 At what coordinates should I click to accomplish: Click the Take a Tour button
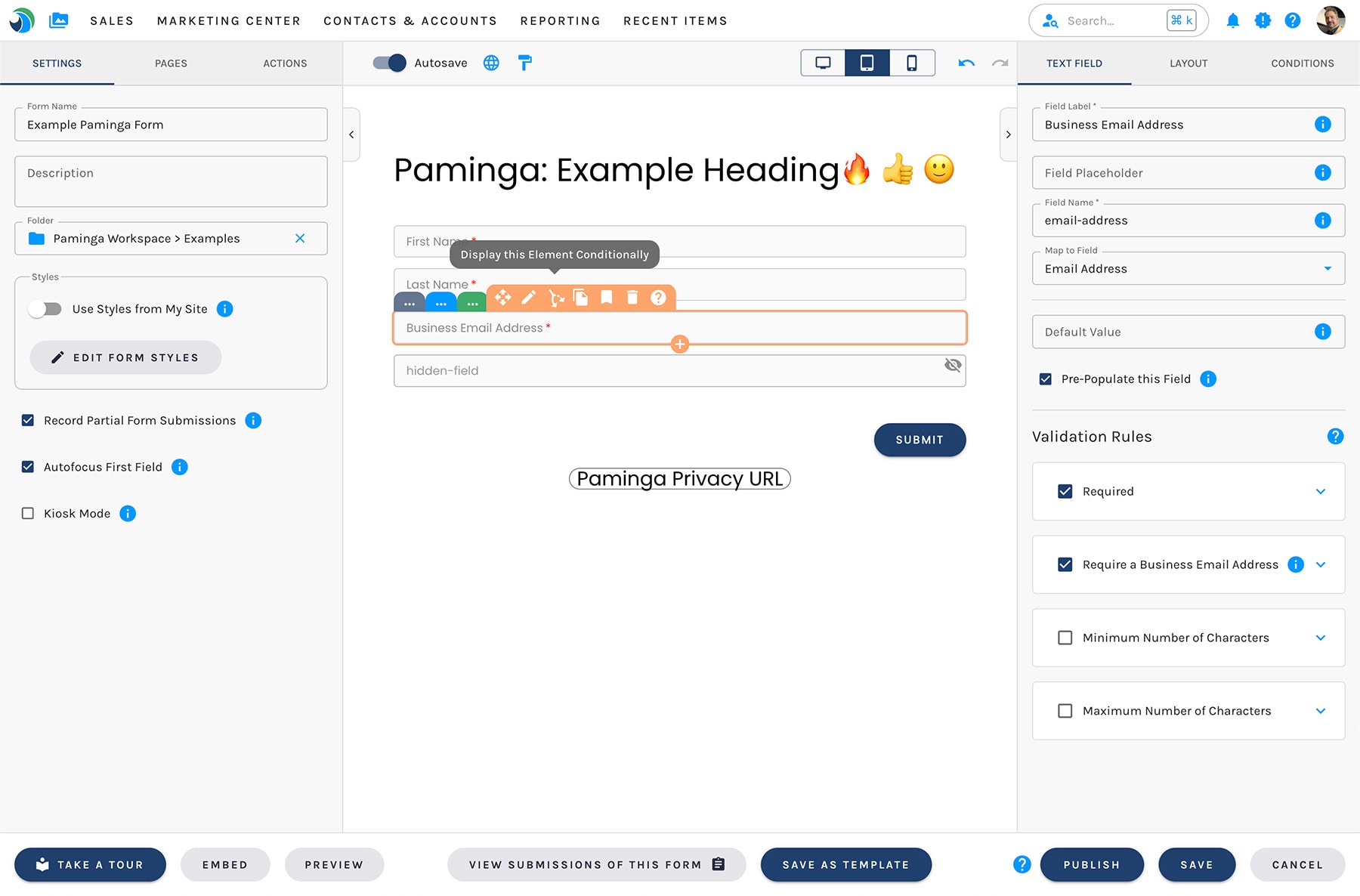tap(90, 865)
